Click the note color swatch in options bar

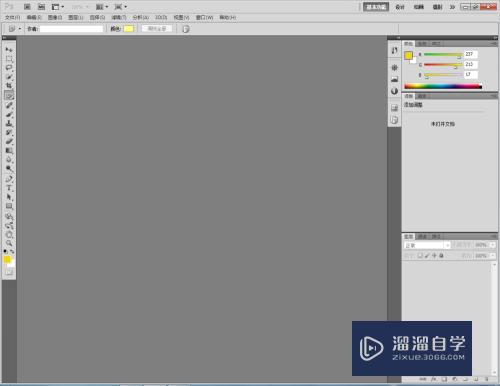(x=128, y=29)
